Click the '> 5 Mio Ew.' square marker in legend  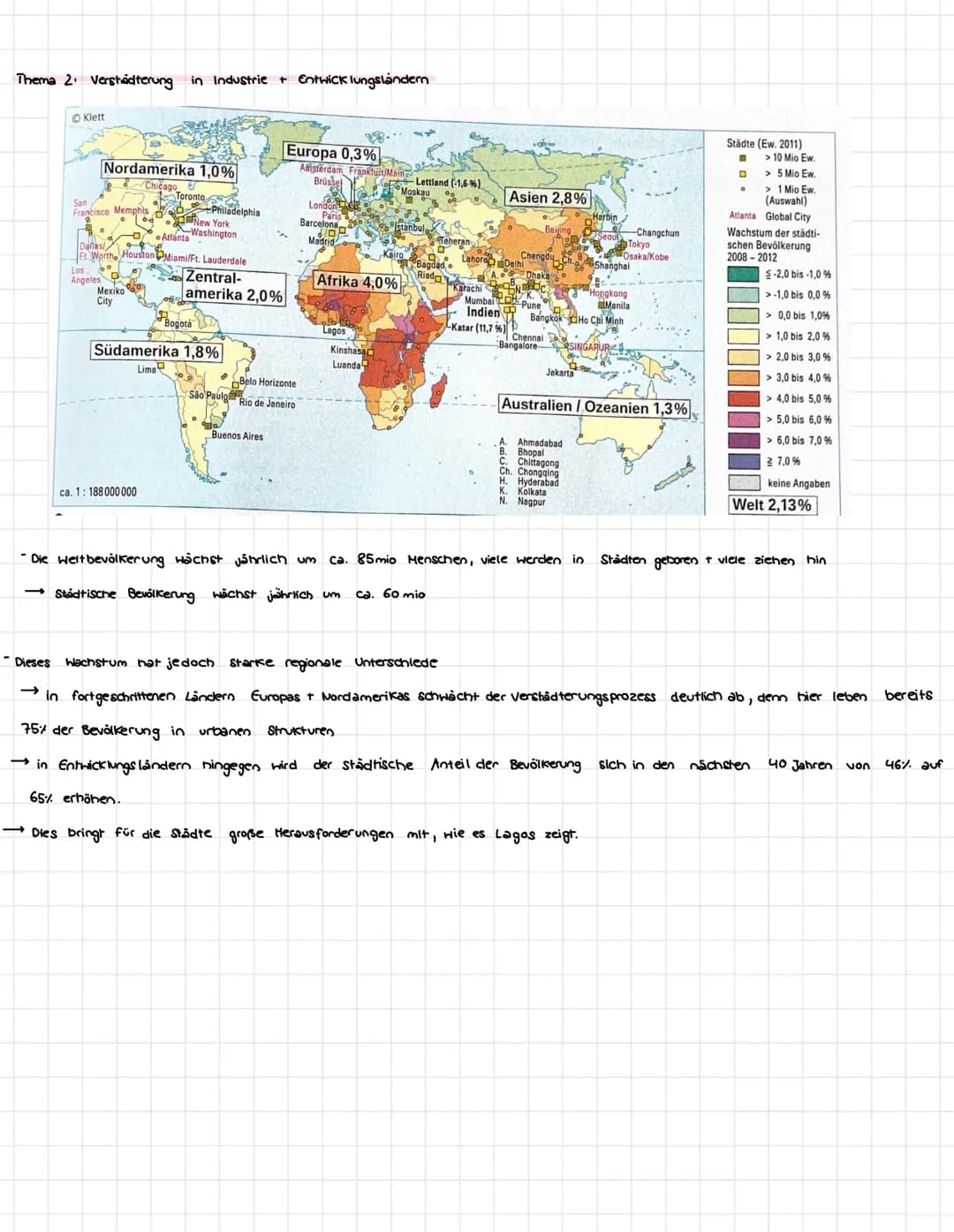[x=744, y=173]
